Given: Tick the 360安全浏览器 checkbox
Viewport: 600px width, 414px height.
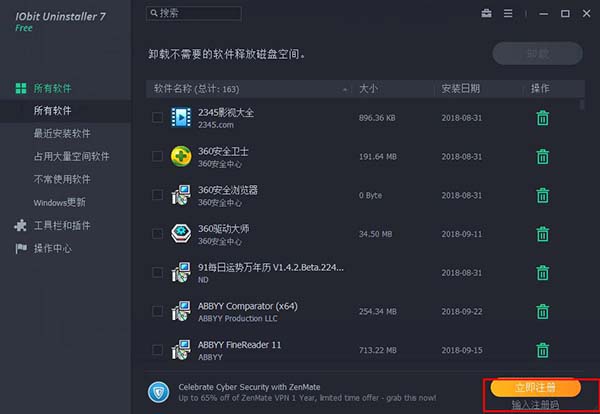Looking at the screenshot, I should click(157, 195).
